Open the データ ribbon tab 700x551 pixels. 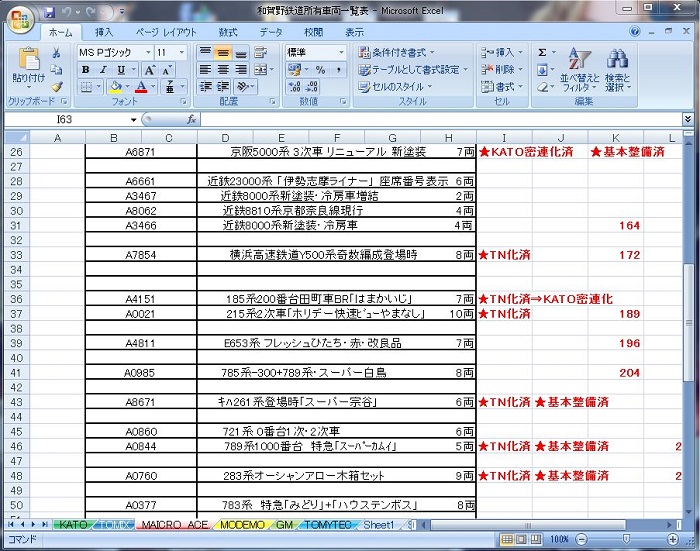(271, 32)
